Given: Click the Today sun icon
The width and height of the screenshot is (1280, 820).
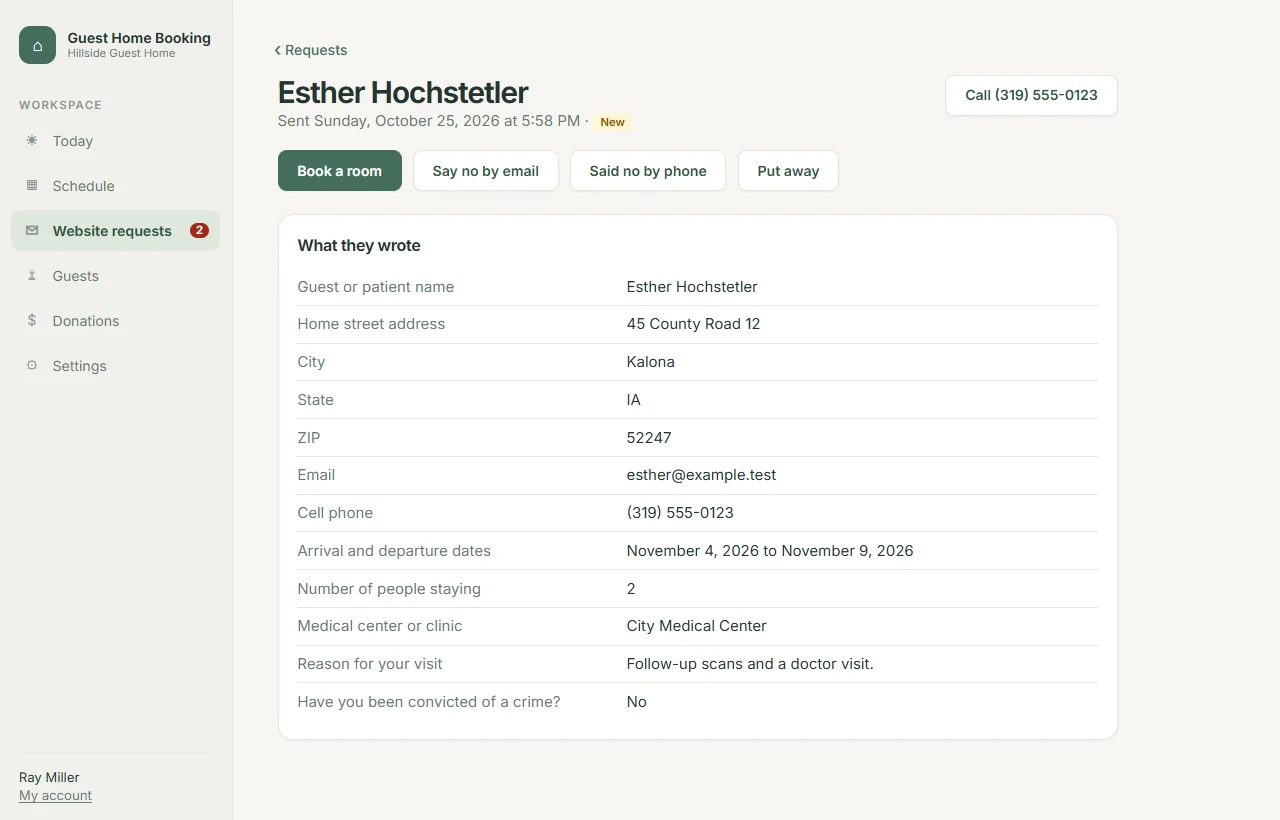Looking at the screenshot, I should click(32, 141).
